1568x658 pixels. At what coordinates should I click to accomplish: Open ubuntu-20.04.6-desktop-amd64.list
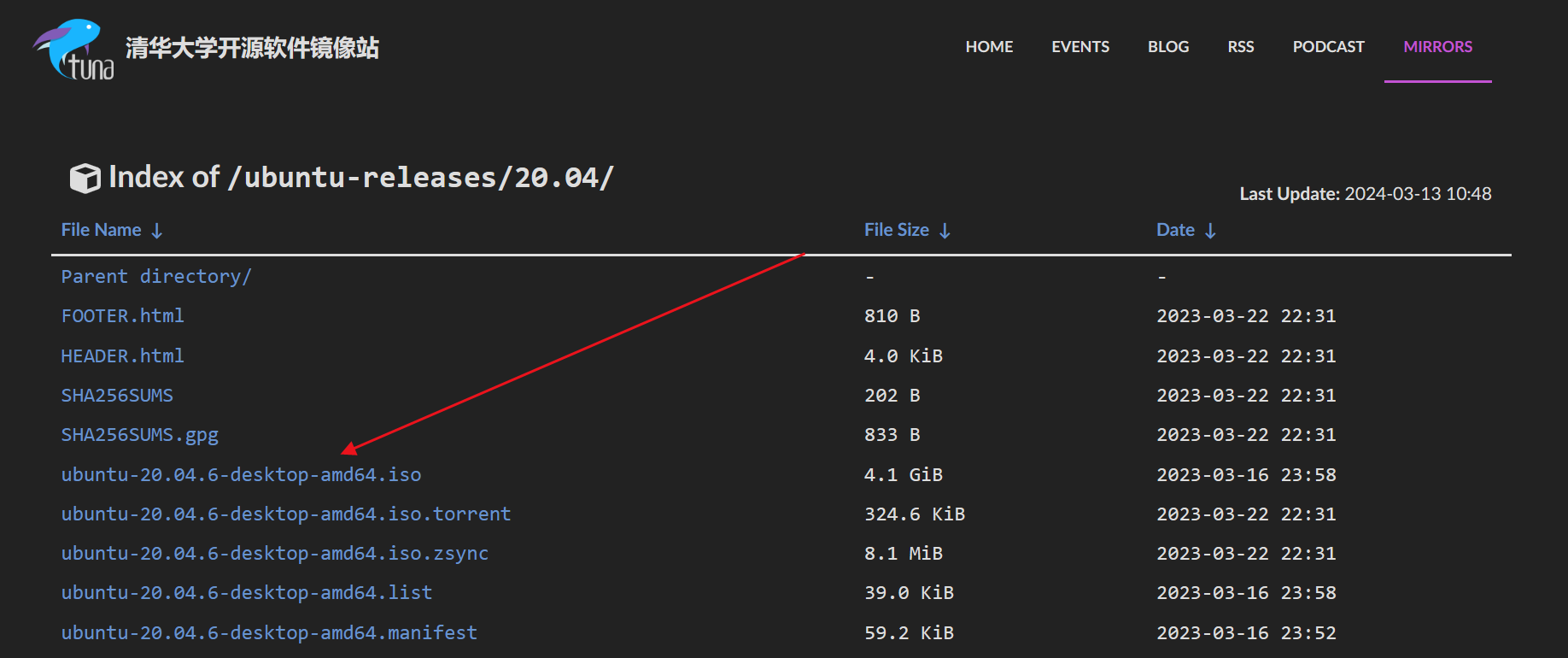[x=247, y=593]
